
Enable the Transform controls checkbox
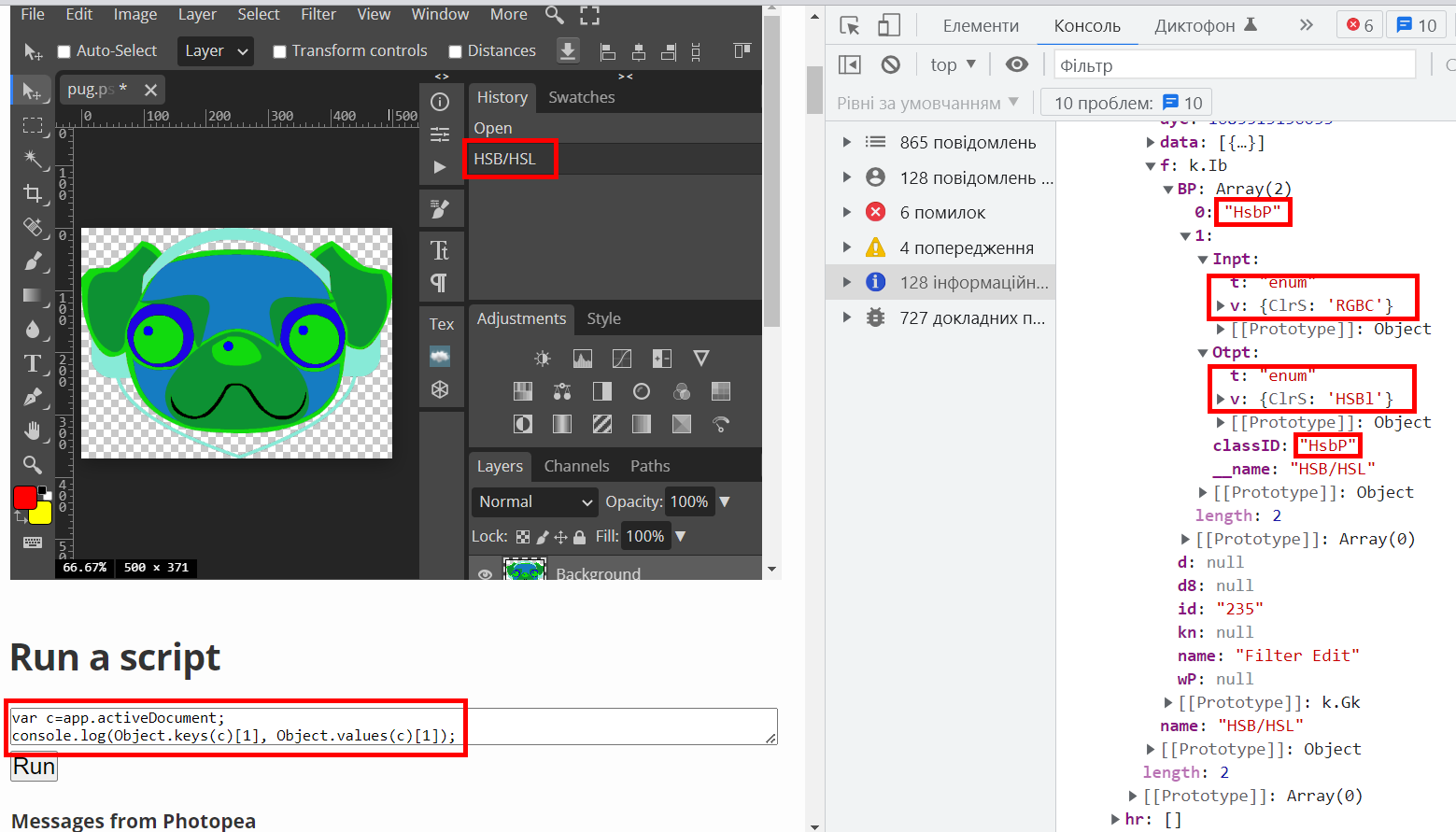click(x=278, y=50)
